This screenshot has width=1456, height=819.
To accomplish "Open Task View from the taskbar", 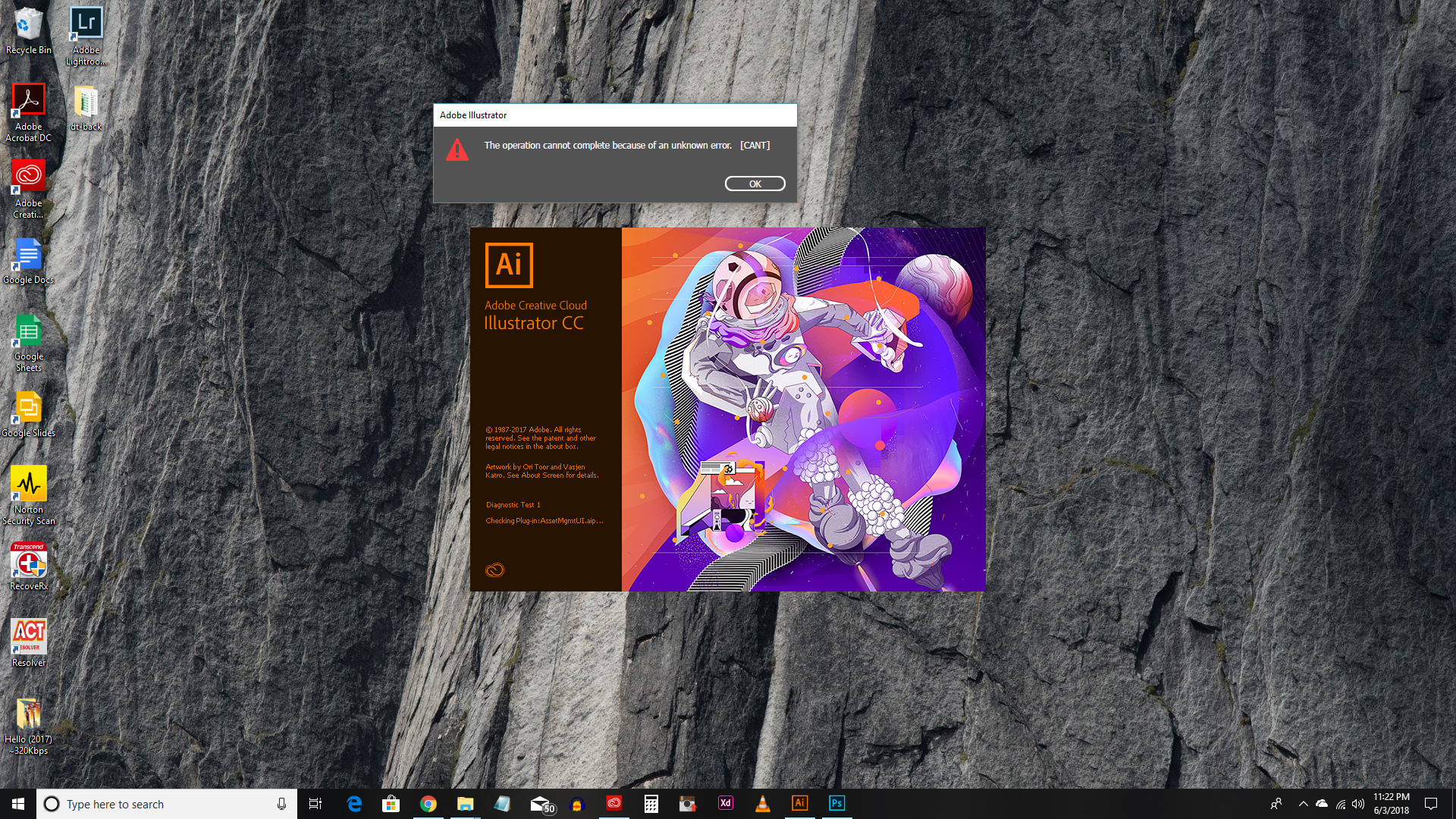I will (315, 804).
